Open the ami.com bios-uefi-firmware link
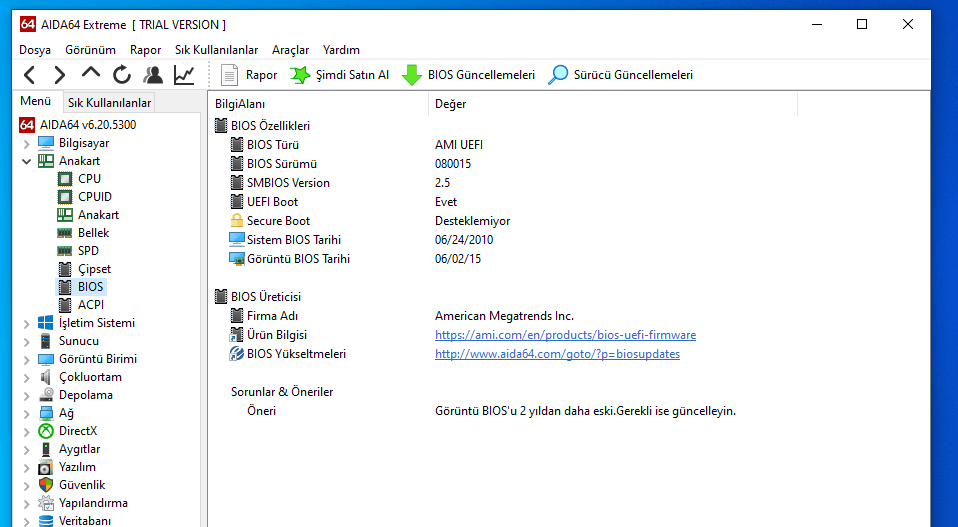958x527 pixels. tap(565, 335)
